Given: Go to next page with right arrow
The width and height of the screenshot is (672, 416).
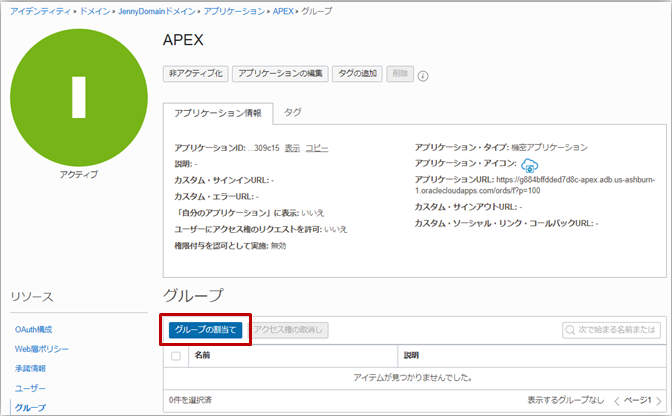Looking at the screenshot, I should (657, 400).
